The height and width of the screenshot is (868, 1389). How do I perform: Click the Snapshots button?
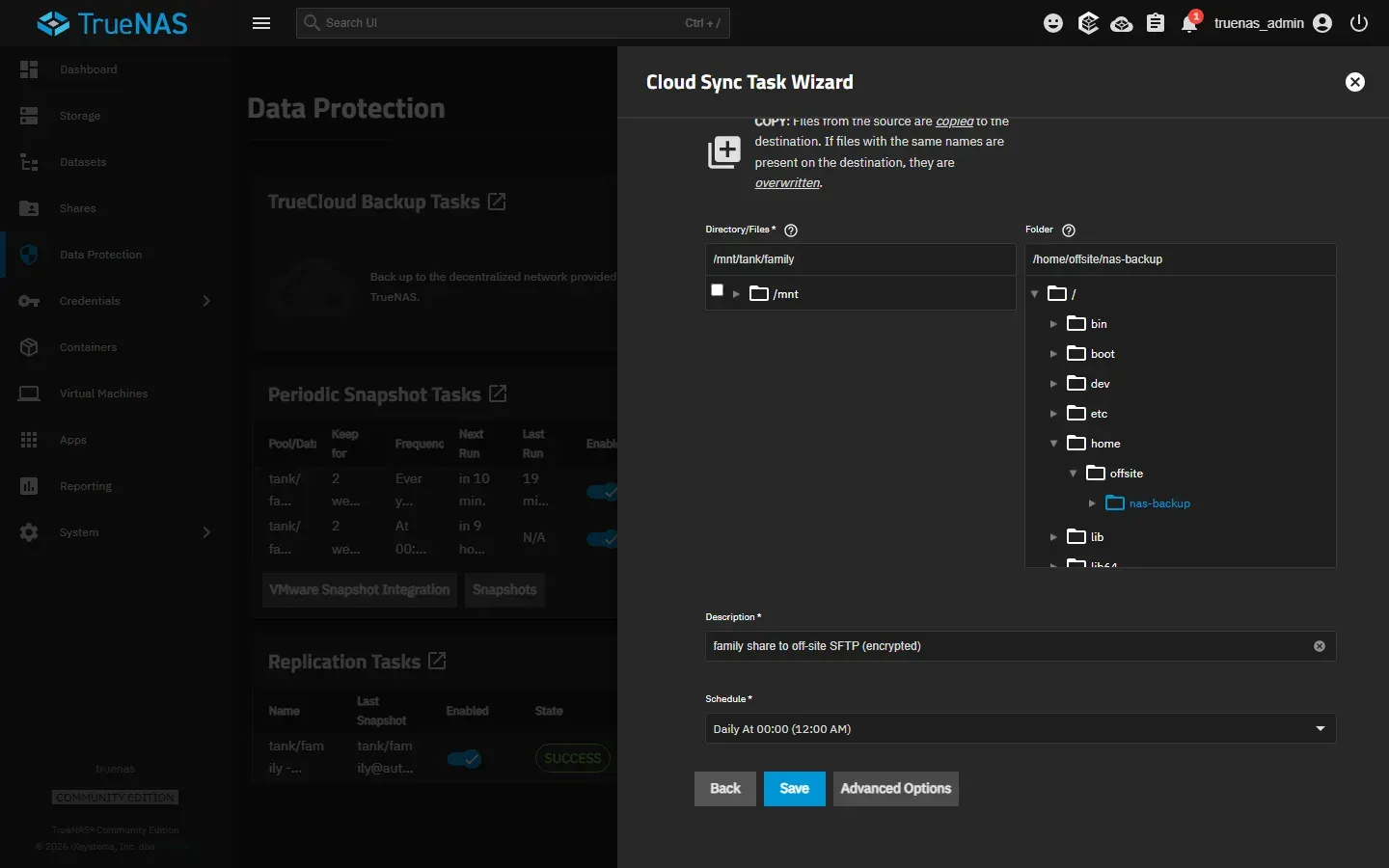coord(504,589)
